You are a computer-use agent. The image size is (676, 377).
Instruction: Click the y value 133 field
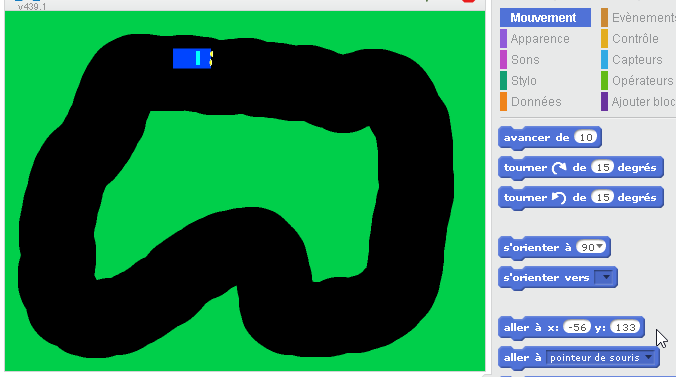coord(625,327)
